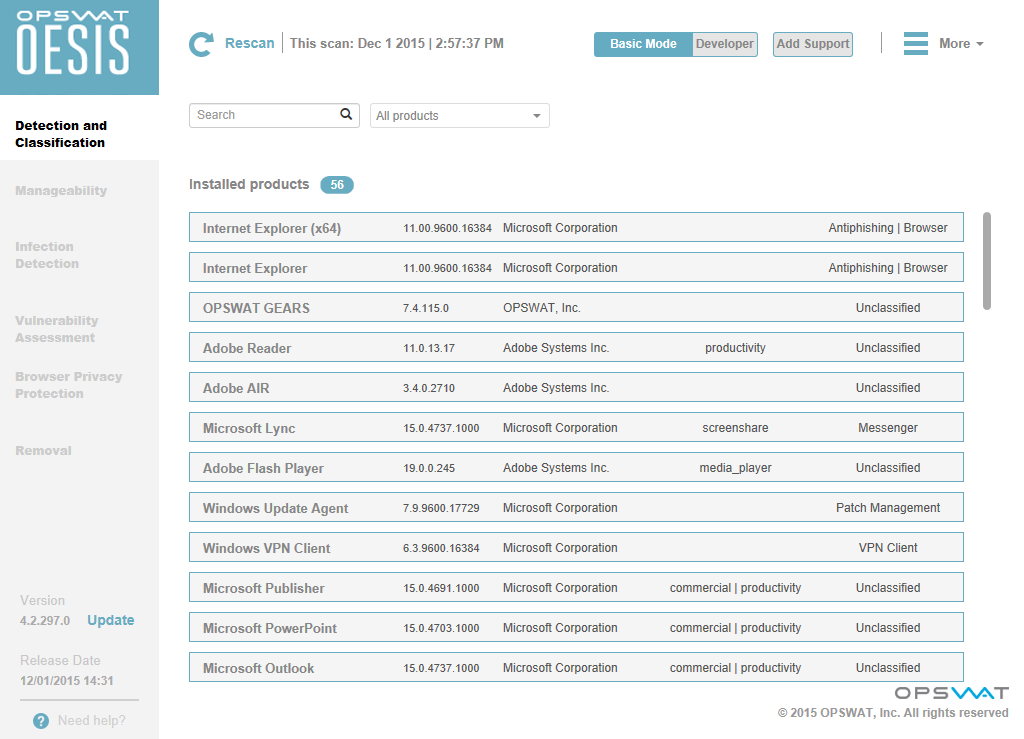Image resolution: width=1024 pixels, height=739 pixels.
Task: Click the Rescan link
Action: [249, 43]
